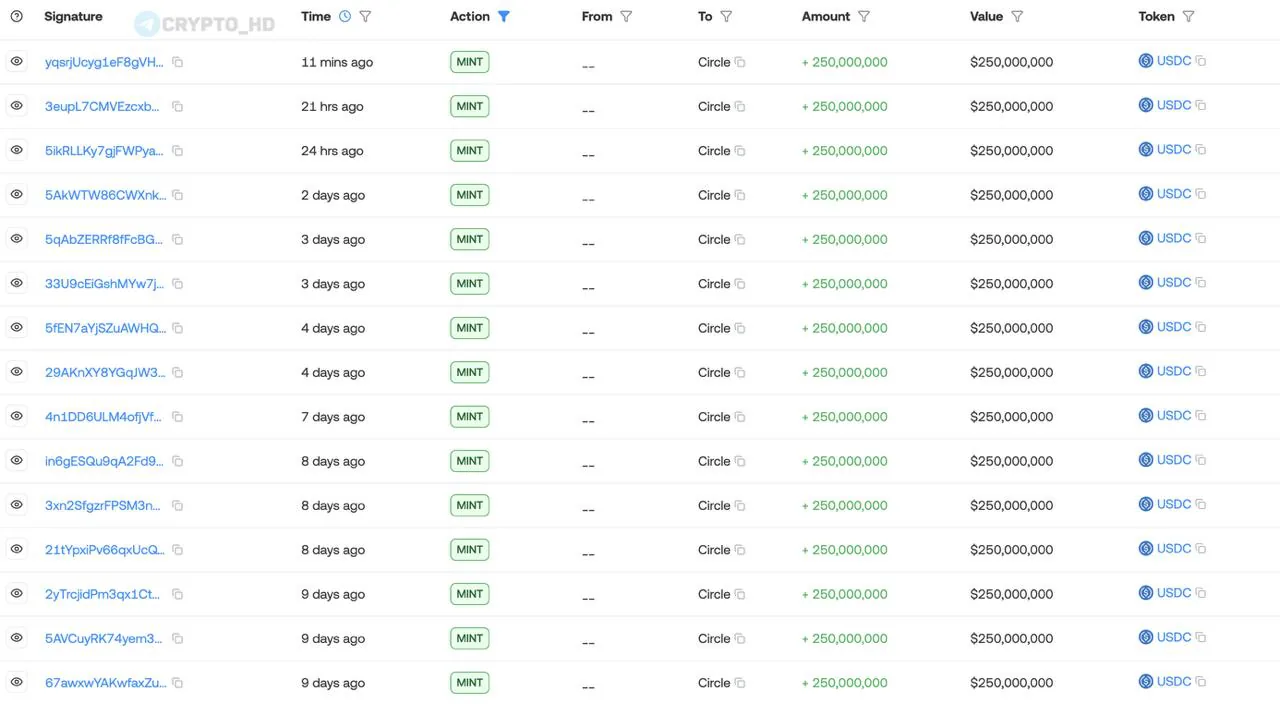Toggle eye icon for 5AVCuyRK74yem3 row
The height and width of the screenshot is (704, 1280).
click(x=17, y=637)
